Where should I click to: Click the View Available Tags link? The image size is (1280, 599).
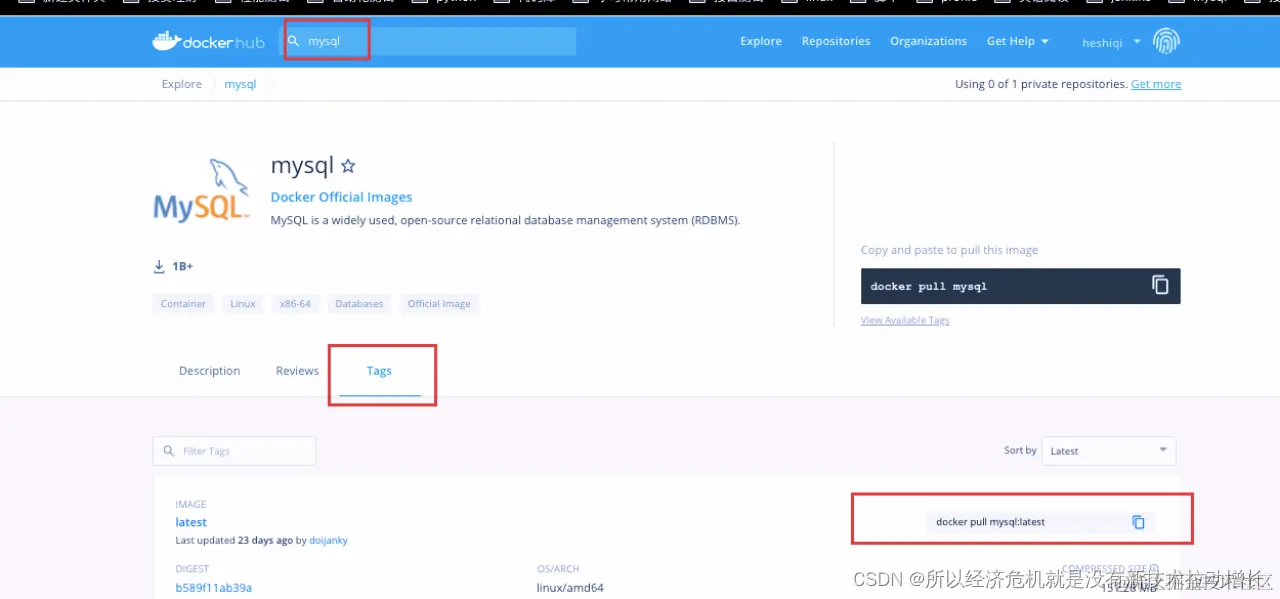(x=905, y=320)
